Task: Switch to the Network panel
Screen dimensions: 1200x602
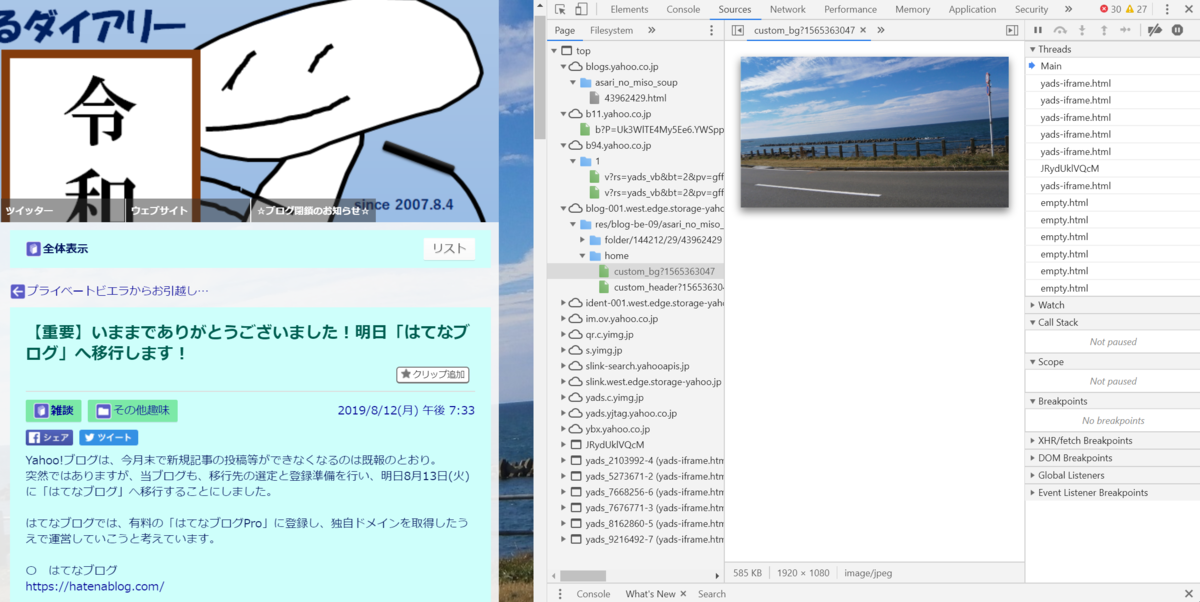Action: click(x=788, y=8)
